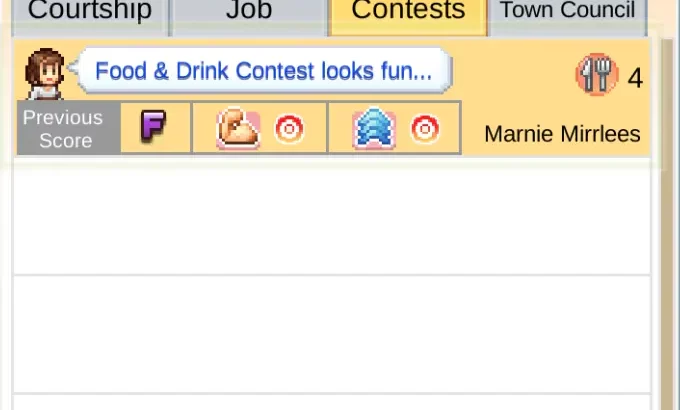Click the number 4 beside the fork icon

coord(635,77)
